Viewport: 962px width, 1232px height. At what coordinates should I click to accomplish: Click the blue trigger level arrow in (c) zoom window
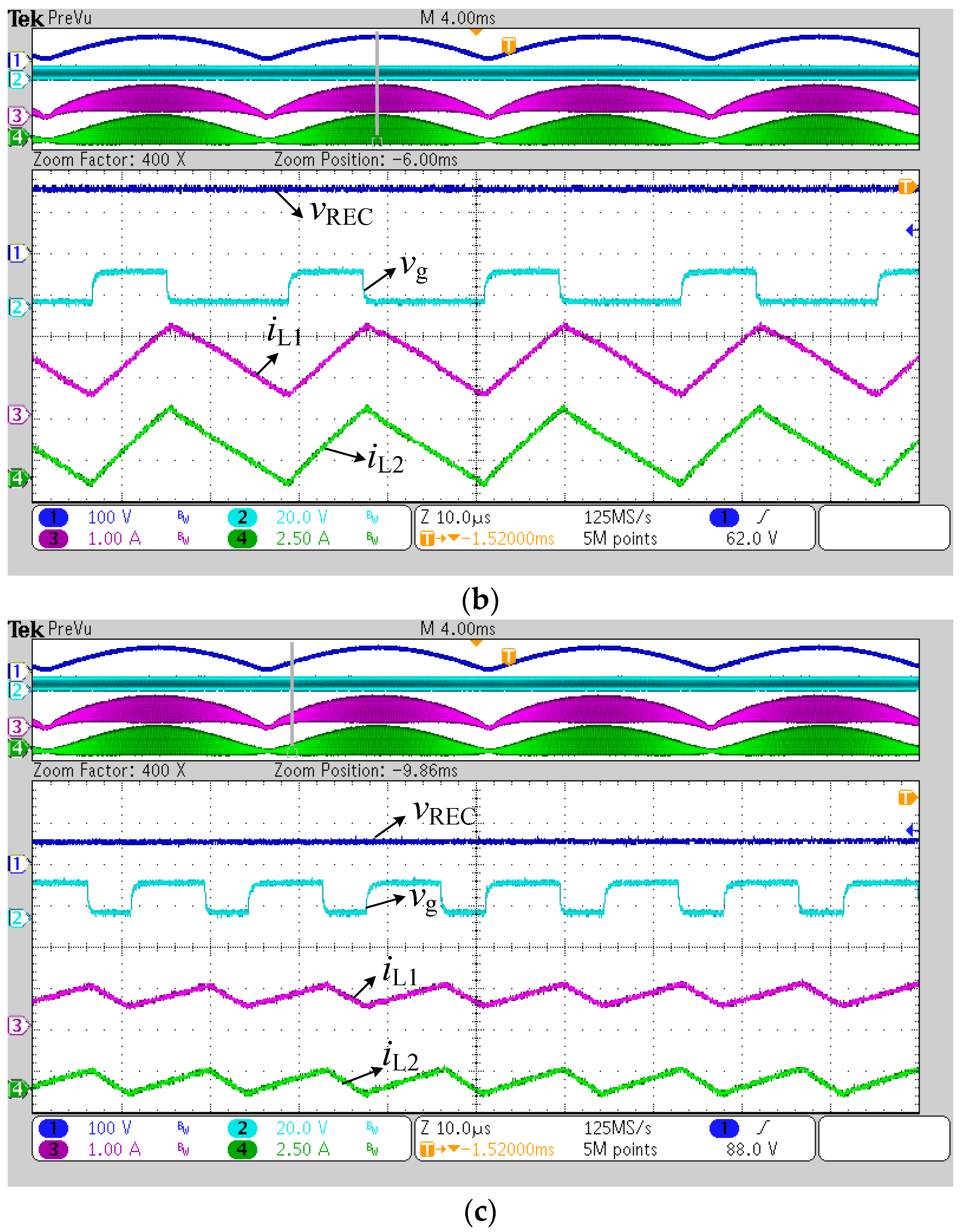click(912, 830)
